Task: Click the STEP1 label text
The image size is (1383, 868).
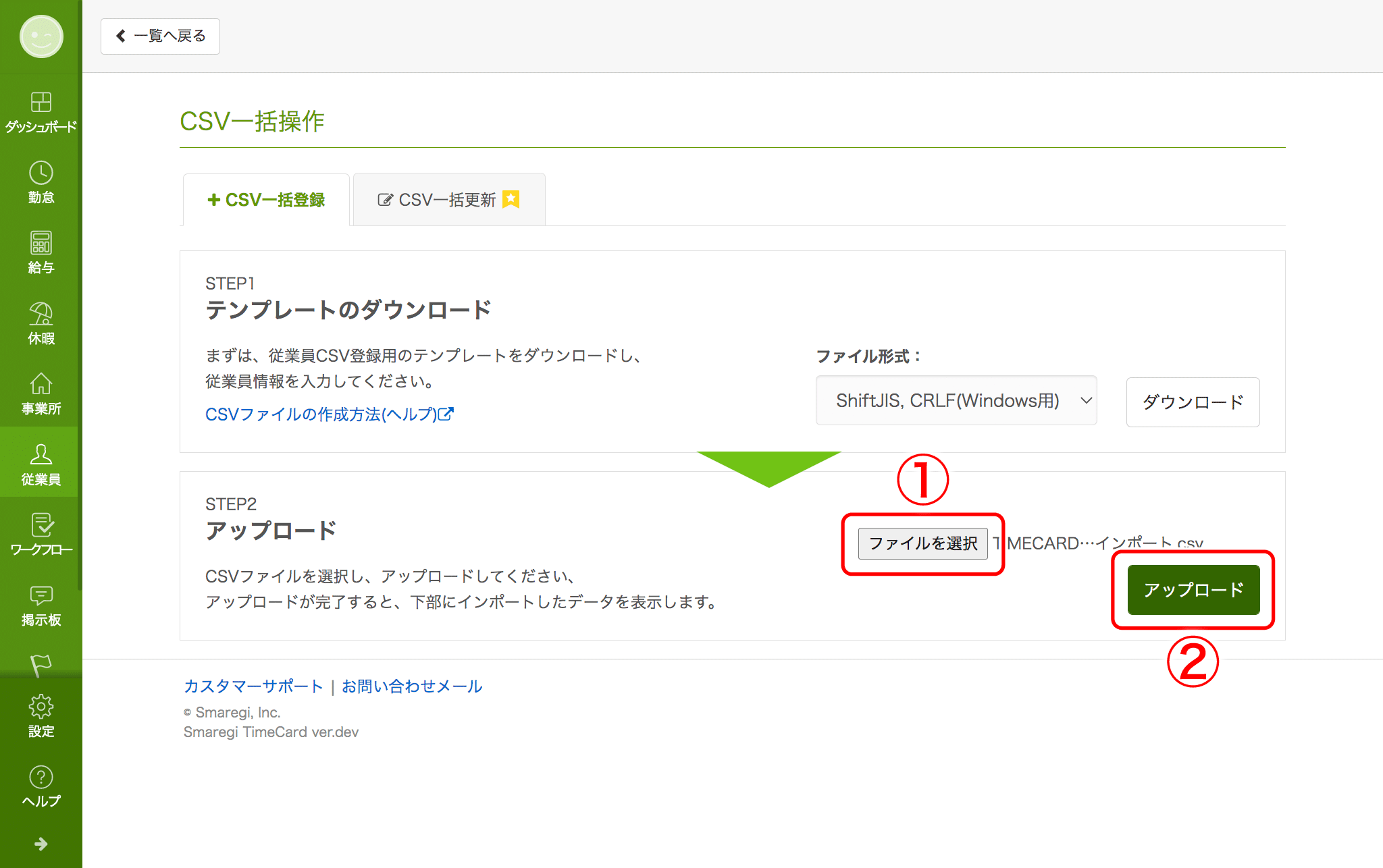Action: [230, 283]
